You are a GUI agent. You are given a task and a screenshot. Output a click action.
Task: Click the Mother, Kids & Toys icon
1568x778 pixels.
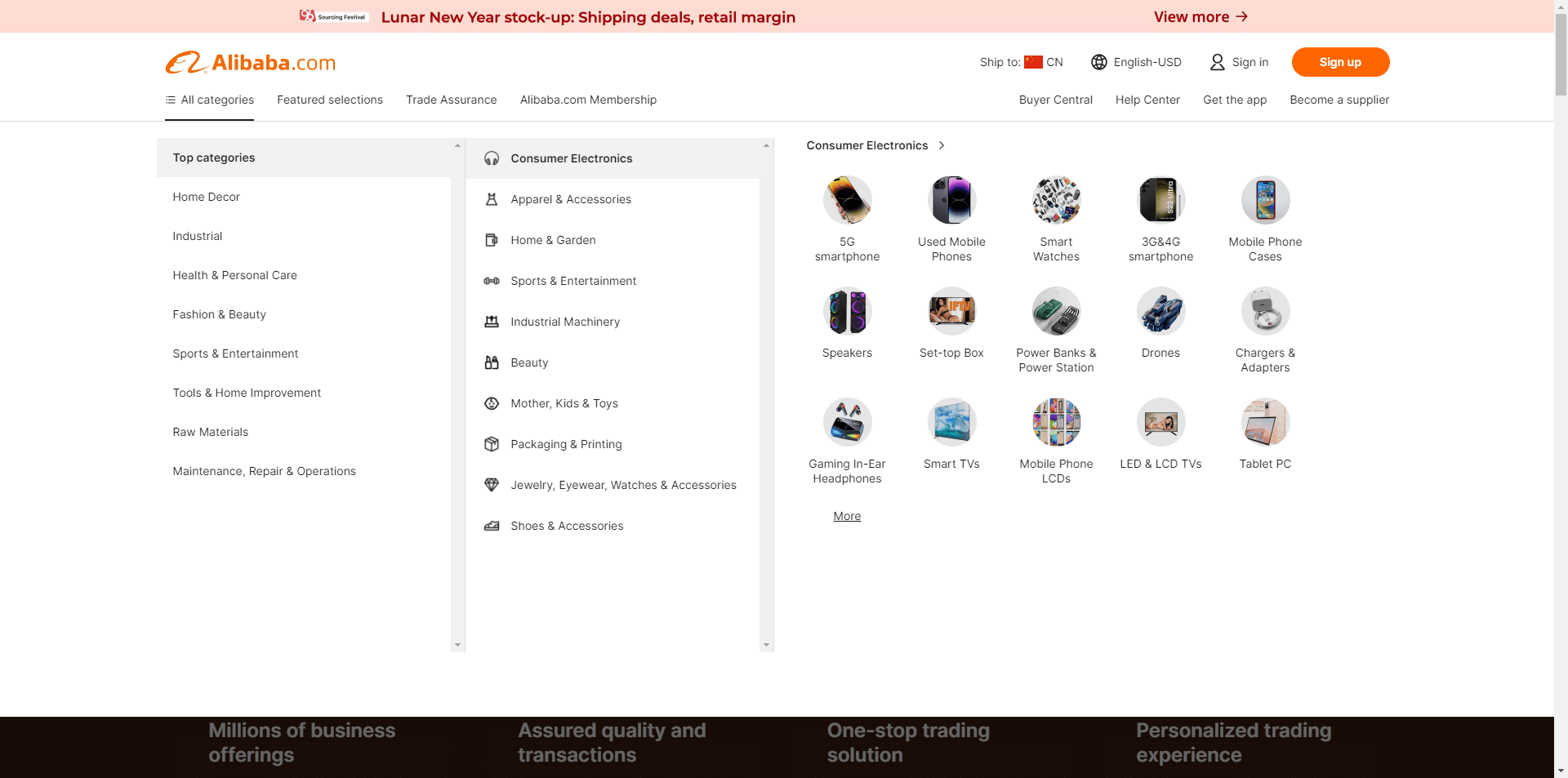tap(492, 403)
